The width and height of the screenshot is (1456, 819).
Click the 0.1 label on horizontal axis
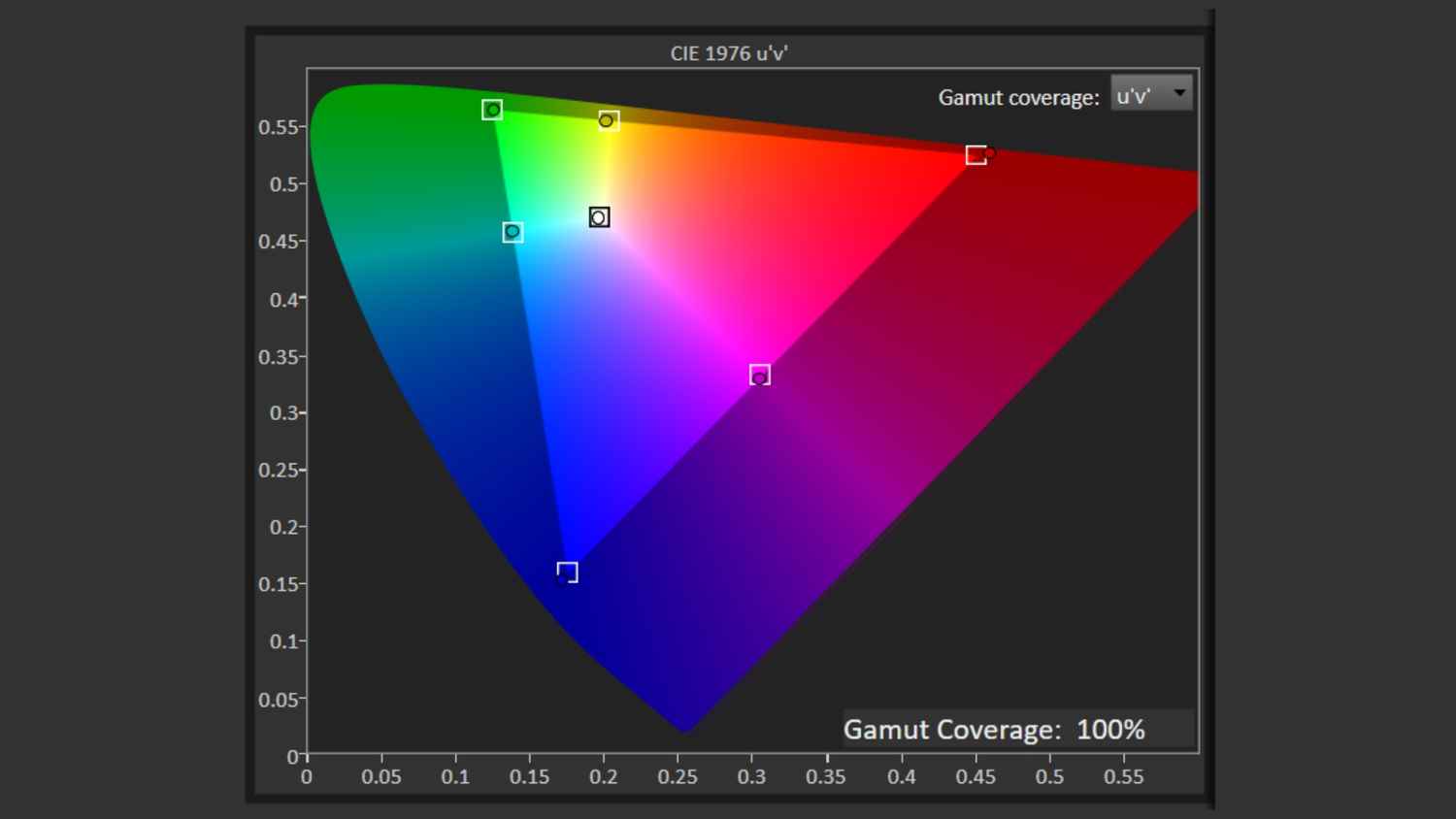coord(455,777)
